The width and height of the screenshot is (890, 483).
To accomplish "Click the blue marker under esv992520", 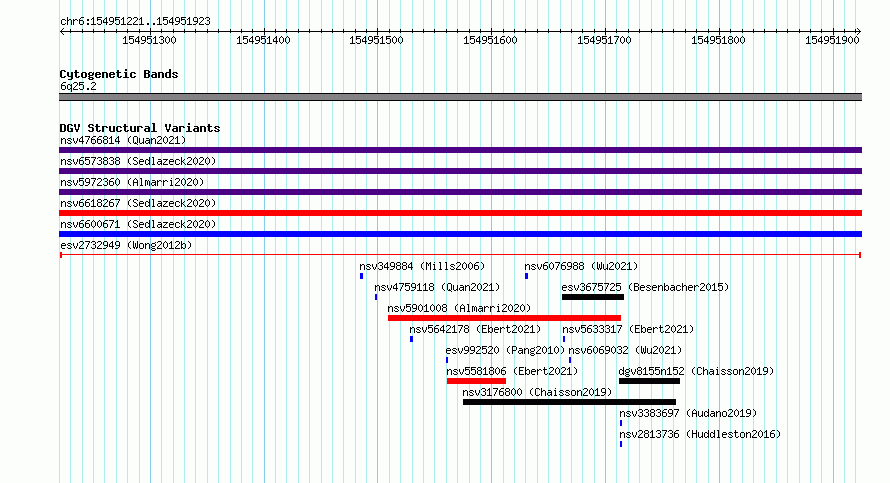I will click(447, 360).
